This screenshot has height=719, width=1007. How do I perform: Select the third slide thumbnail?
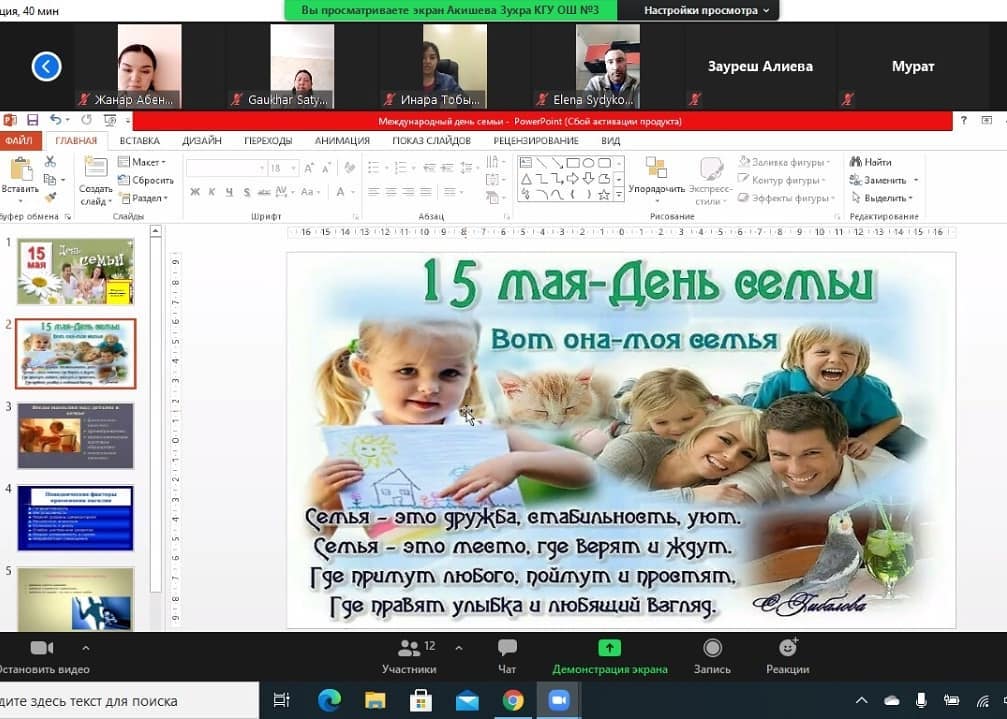pos(75,436)
